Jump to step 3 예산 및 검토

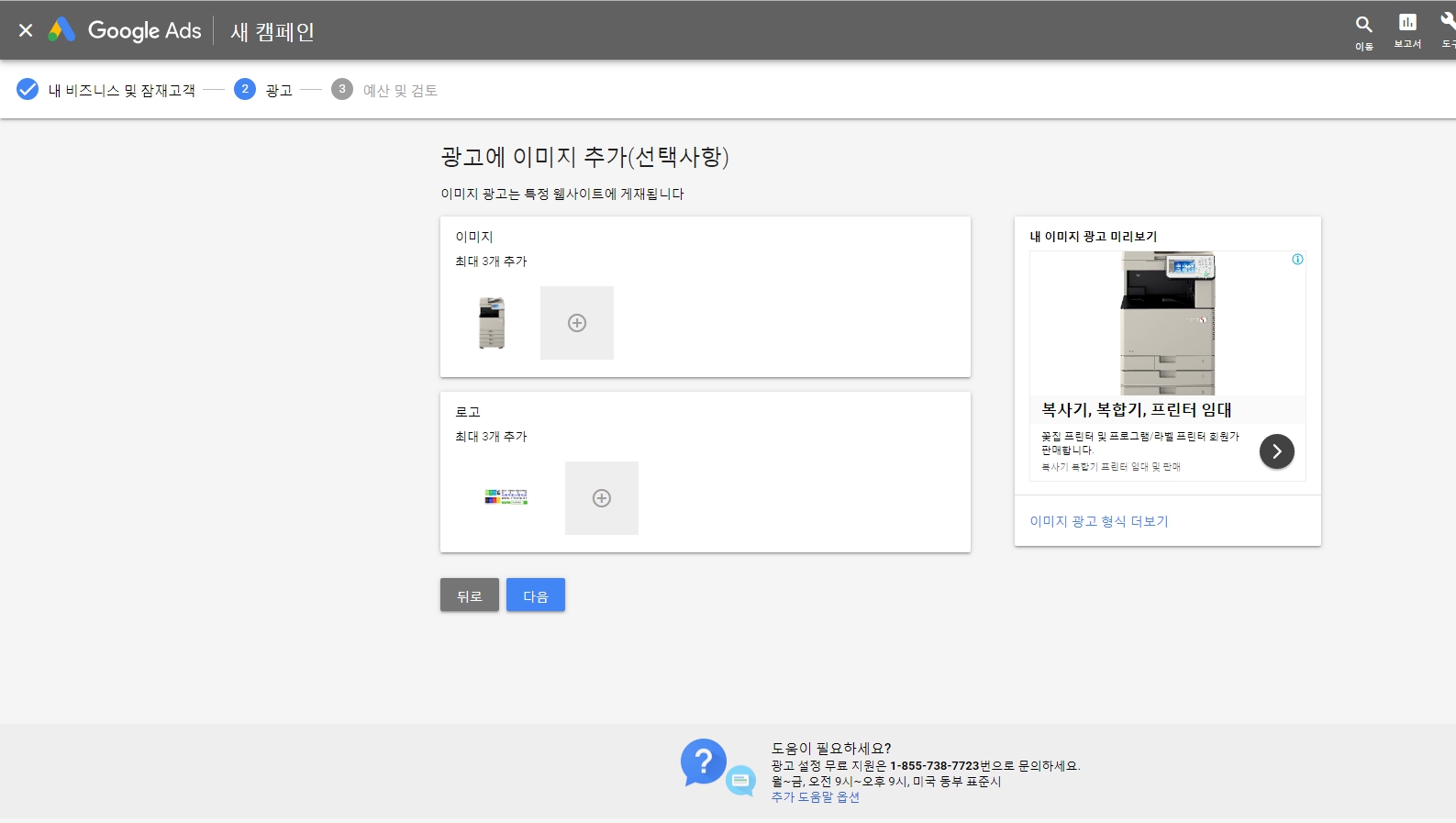coord(399,90)
